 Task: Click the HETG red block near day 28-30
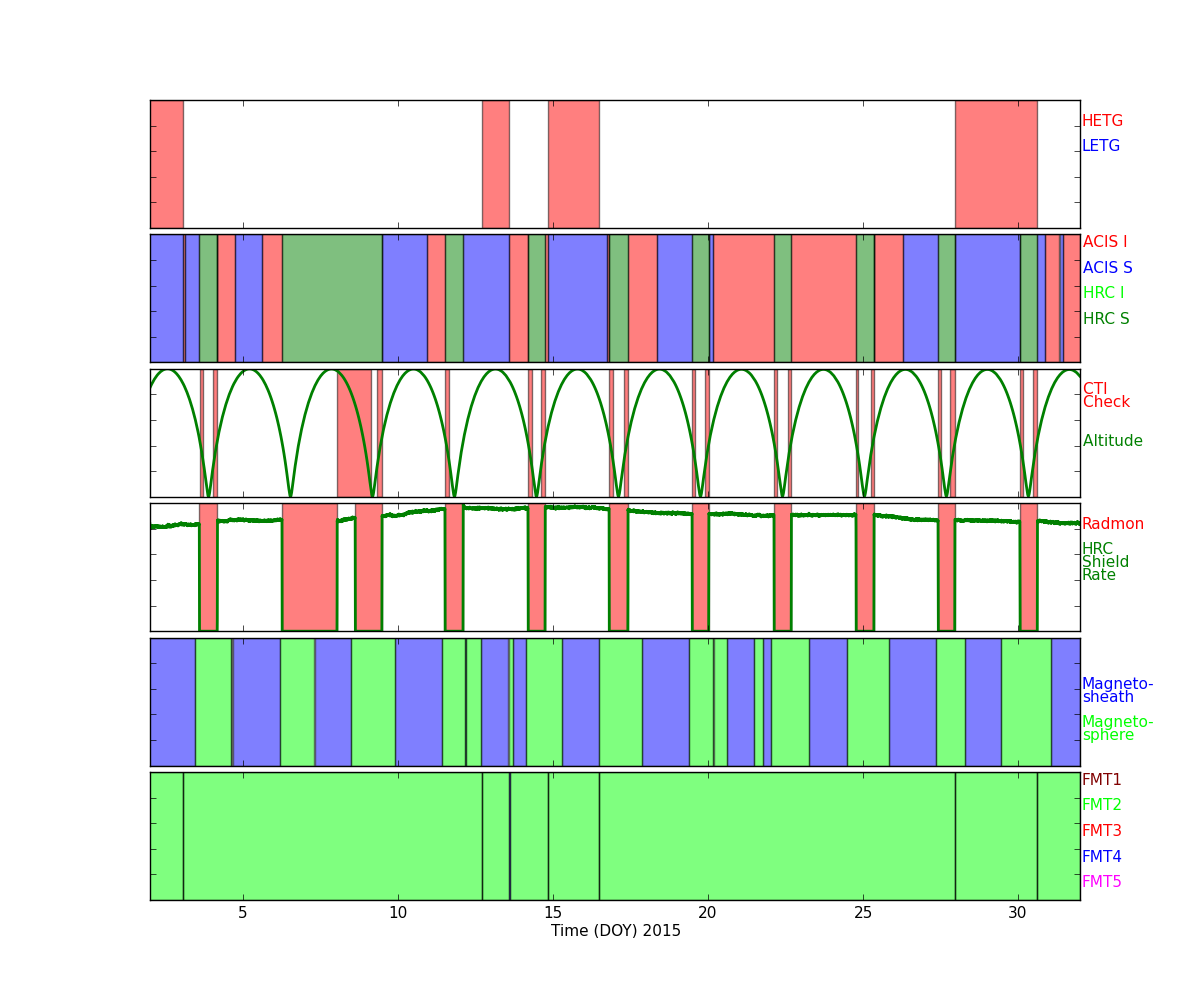996,164
